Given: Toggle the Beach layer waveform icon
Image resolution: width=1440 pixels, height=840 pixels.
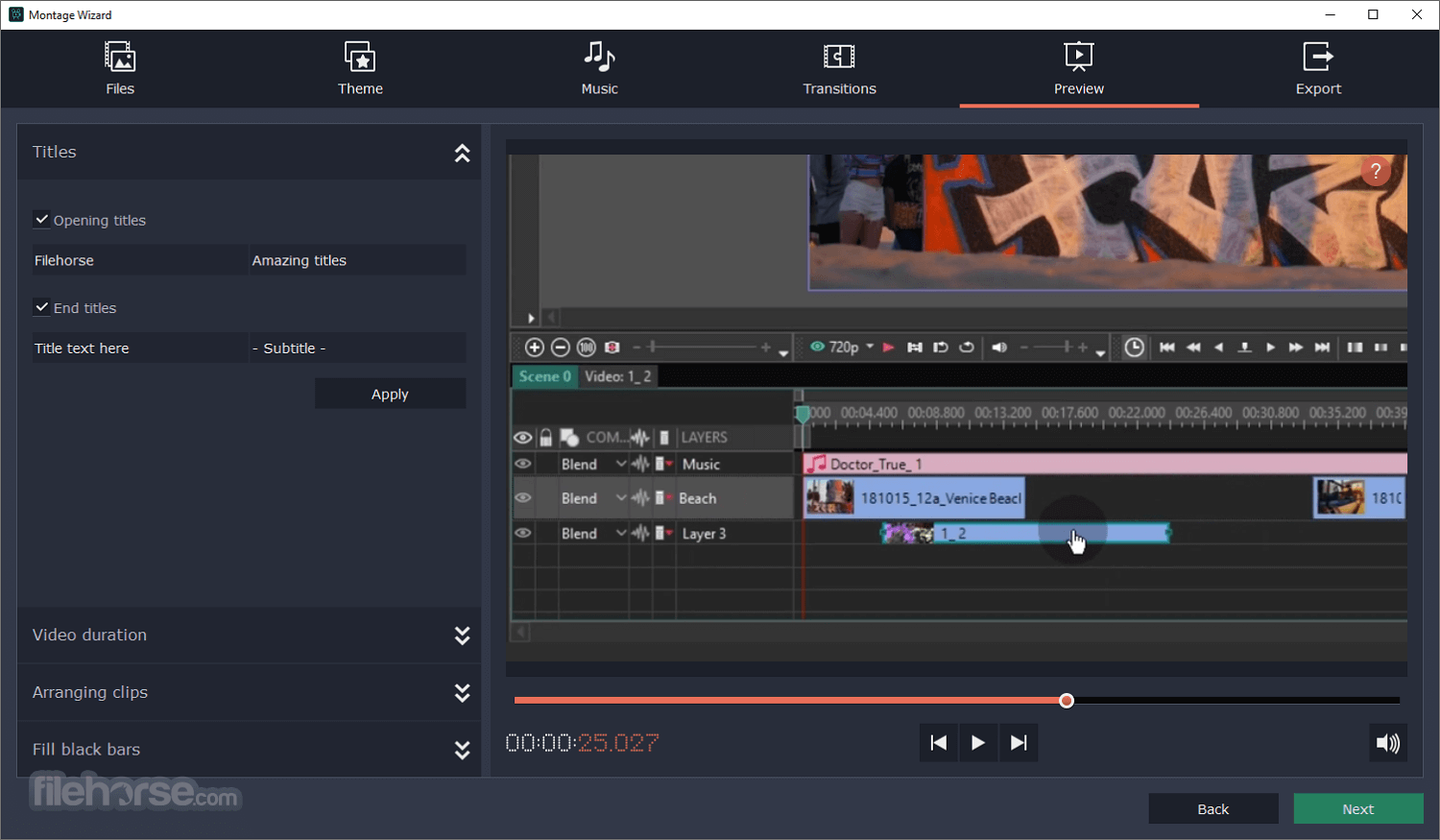Looking at the screenshot, I should (x=640, y=498).
